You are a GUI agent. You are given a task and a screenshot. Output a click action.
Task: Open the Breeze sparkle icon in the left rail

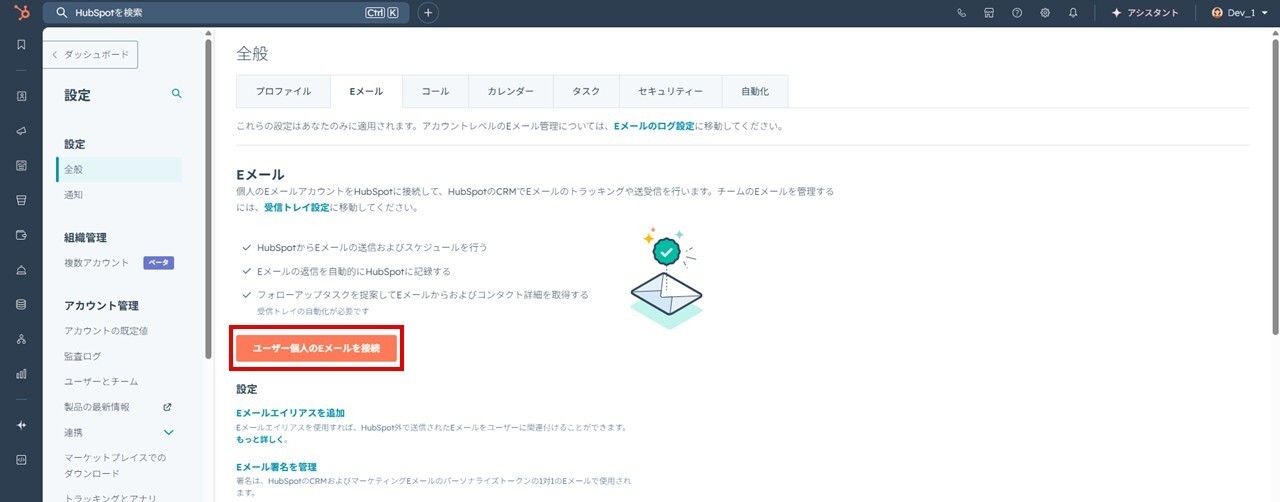[21, 425]
